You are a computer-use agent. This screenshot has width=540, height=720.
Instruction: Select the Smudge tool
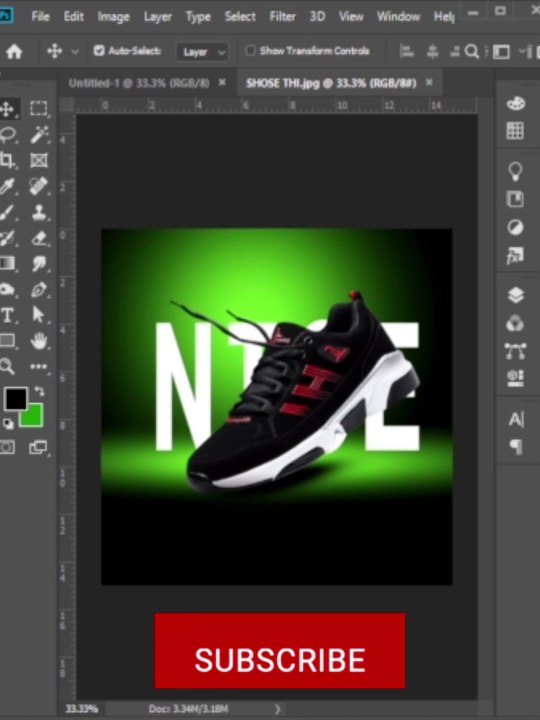click(39, 264)
